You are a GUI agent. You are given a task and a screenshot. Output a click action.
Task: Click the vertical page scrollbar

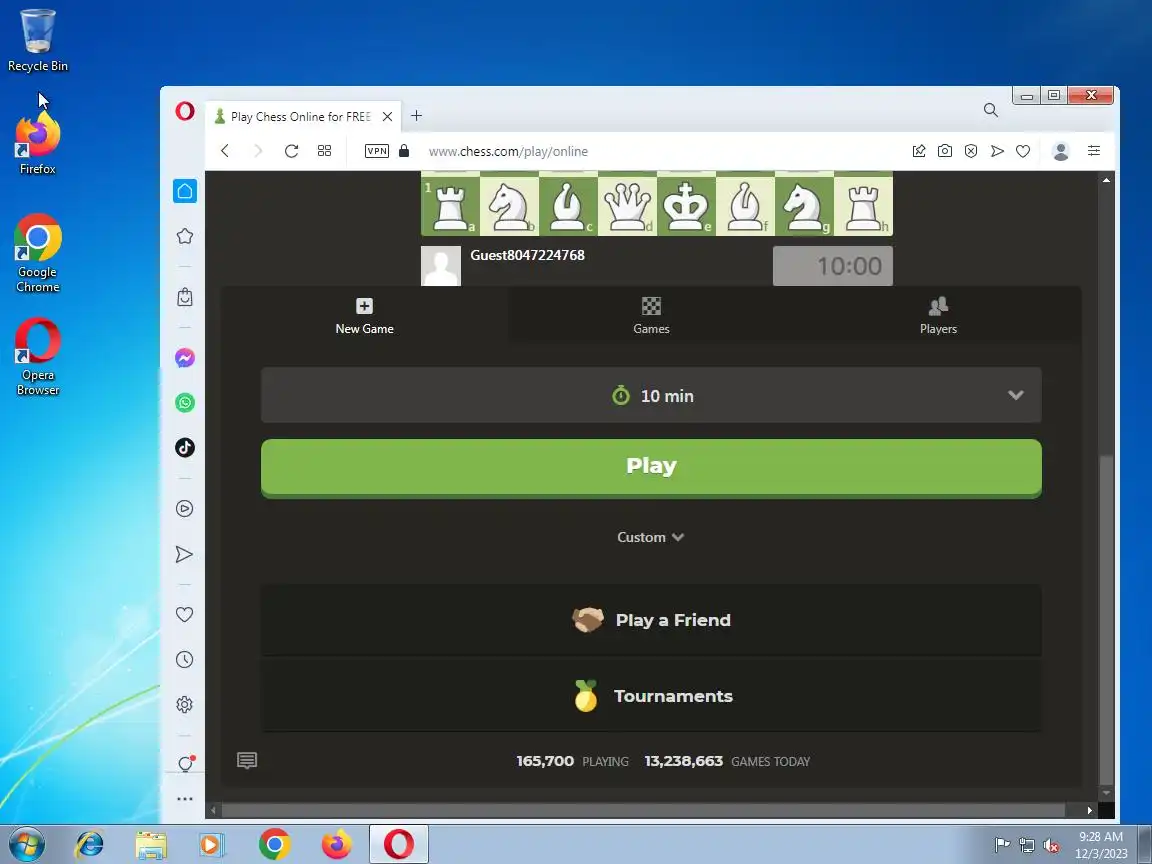(x=1106, y=621)
